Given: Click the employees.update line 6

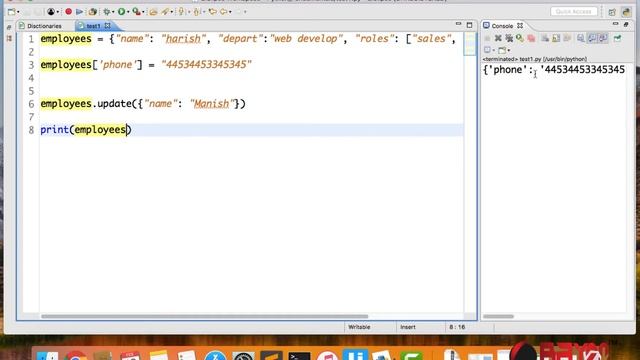Looking at the screenshot, I should [143, 104].
